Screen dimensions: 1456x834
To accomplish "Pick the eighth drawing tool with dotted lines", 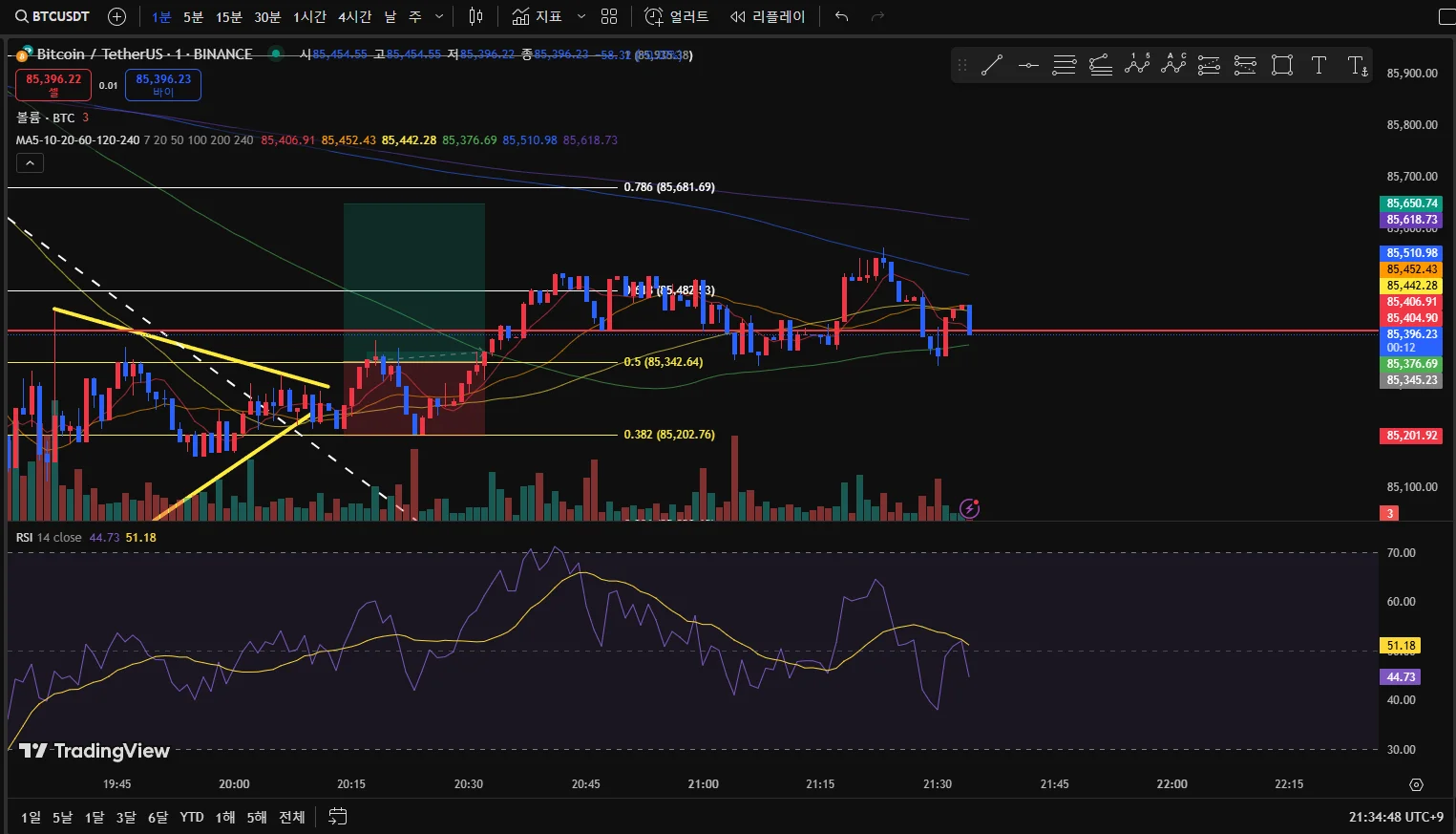I will coord(1210,65).
